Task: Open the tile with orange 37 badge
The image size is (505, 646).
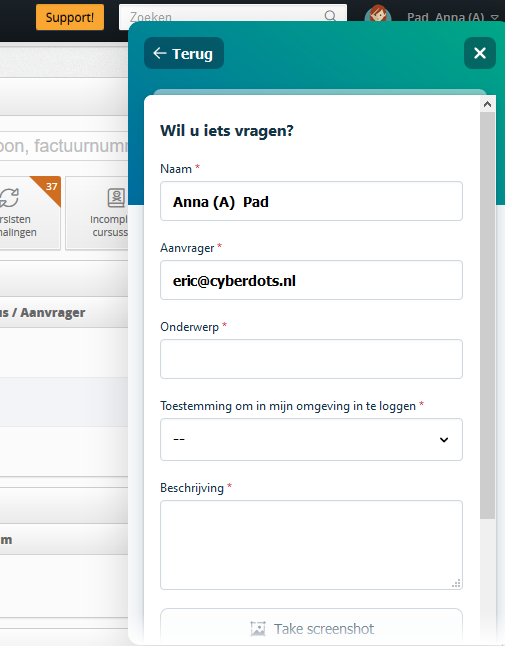Action: tap(30, 213)
